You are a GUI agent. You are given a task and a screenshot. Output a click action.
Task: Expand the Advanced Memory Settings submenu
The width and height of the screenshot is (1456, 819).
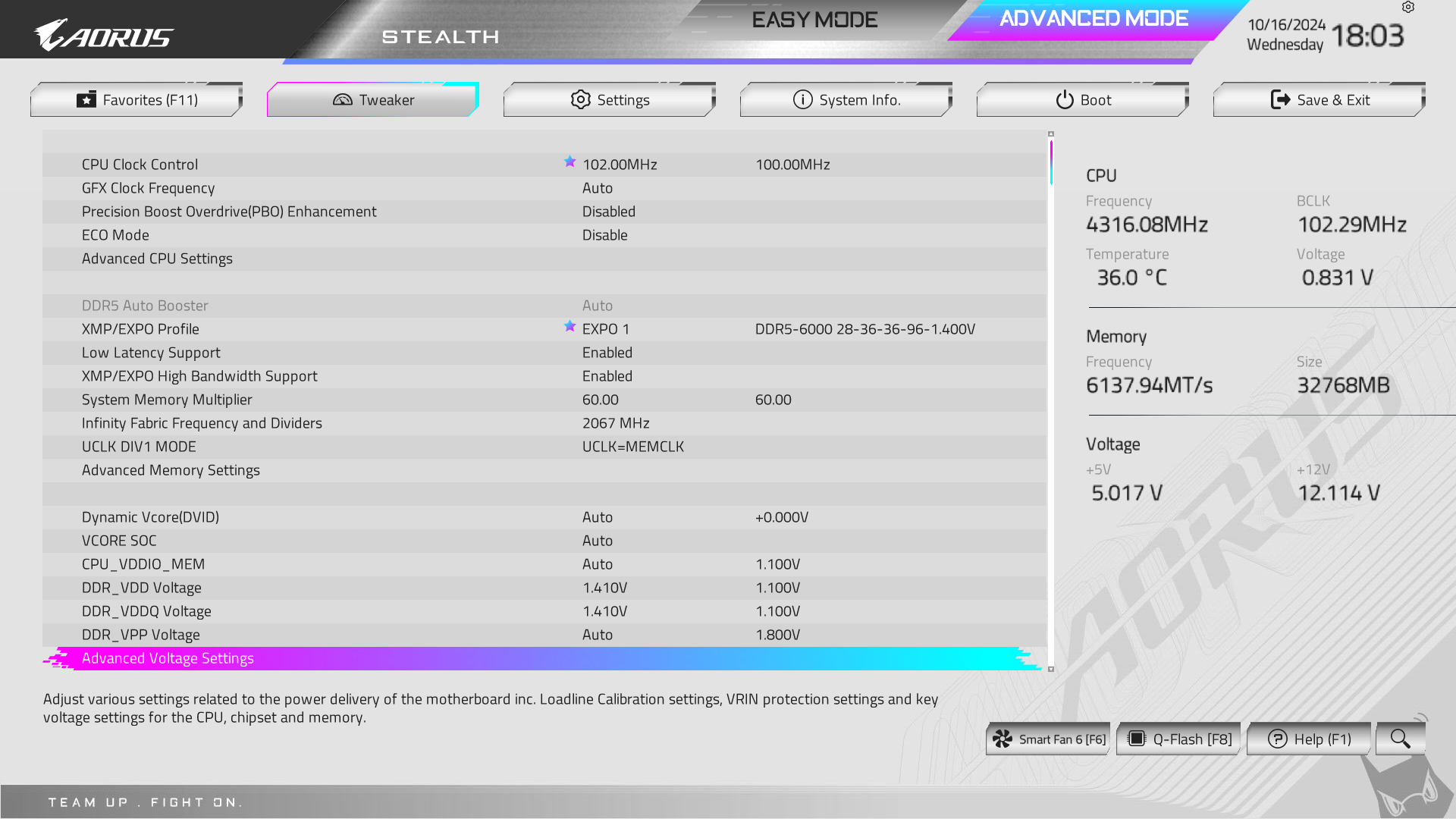pos(171,470)
